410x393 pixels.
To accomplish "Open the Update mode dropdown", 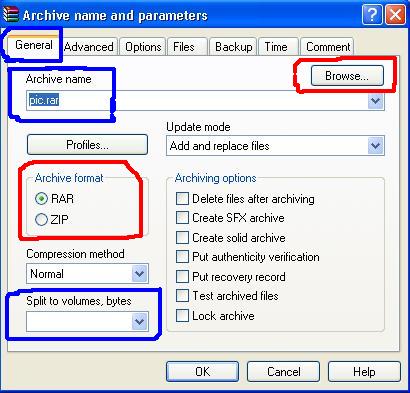I will [x=275, y=146].
